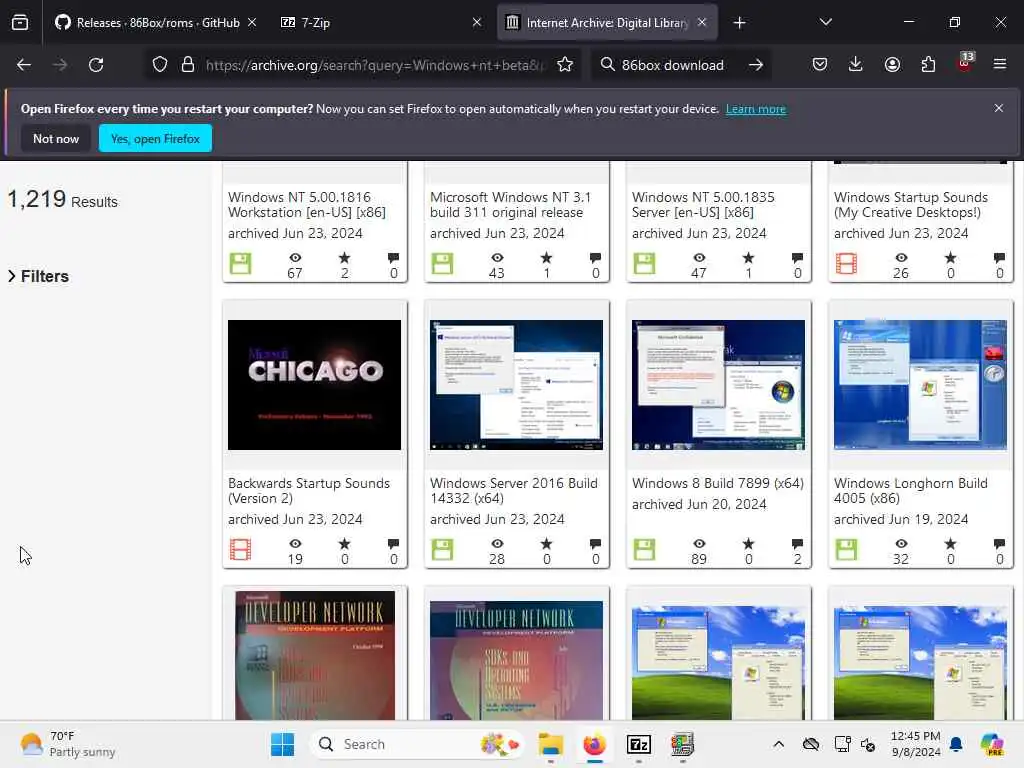Submit the 86box download search arrow
The width and height of the screenshot is (1024, 768).
pos(756,65)
